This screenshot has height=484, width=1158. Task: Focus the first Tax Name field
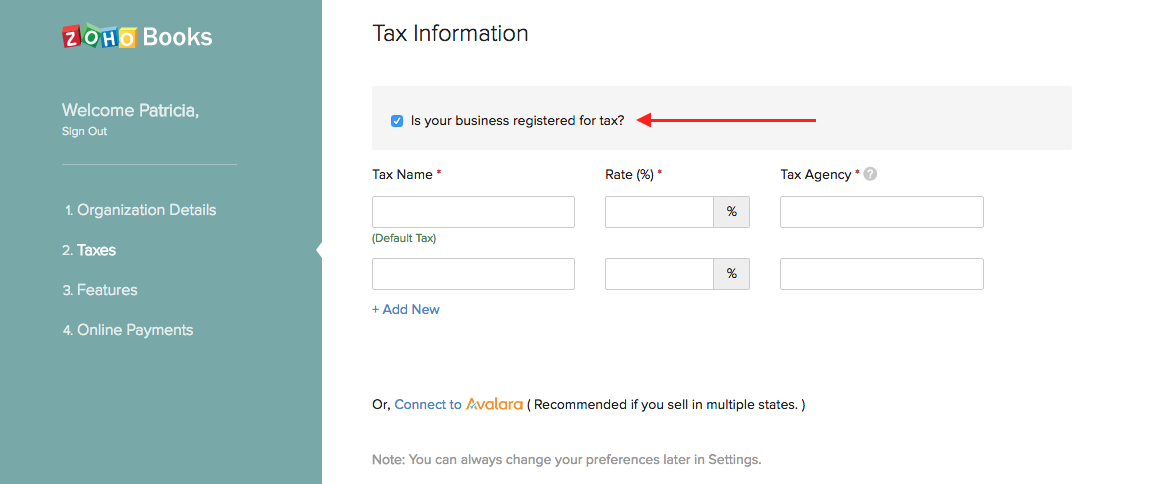pos(473,212)
